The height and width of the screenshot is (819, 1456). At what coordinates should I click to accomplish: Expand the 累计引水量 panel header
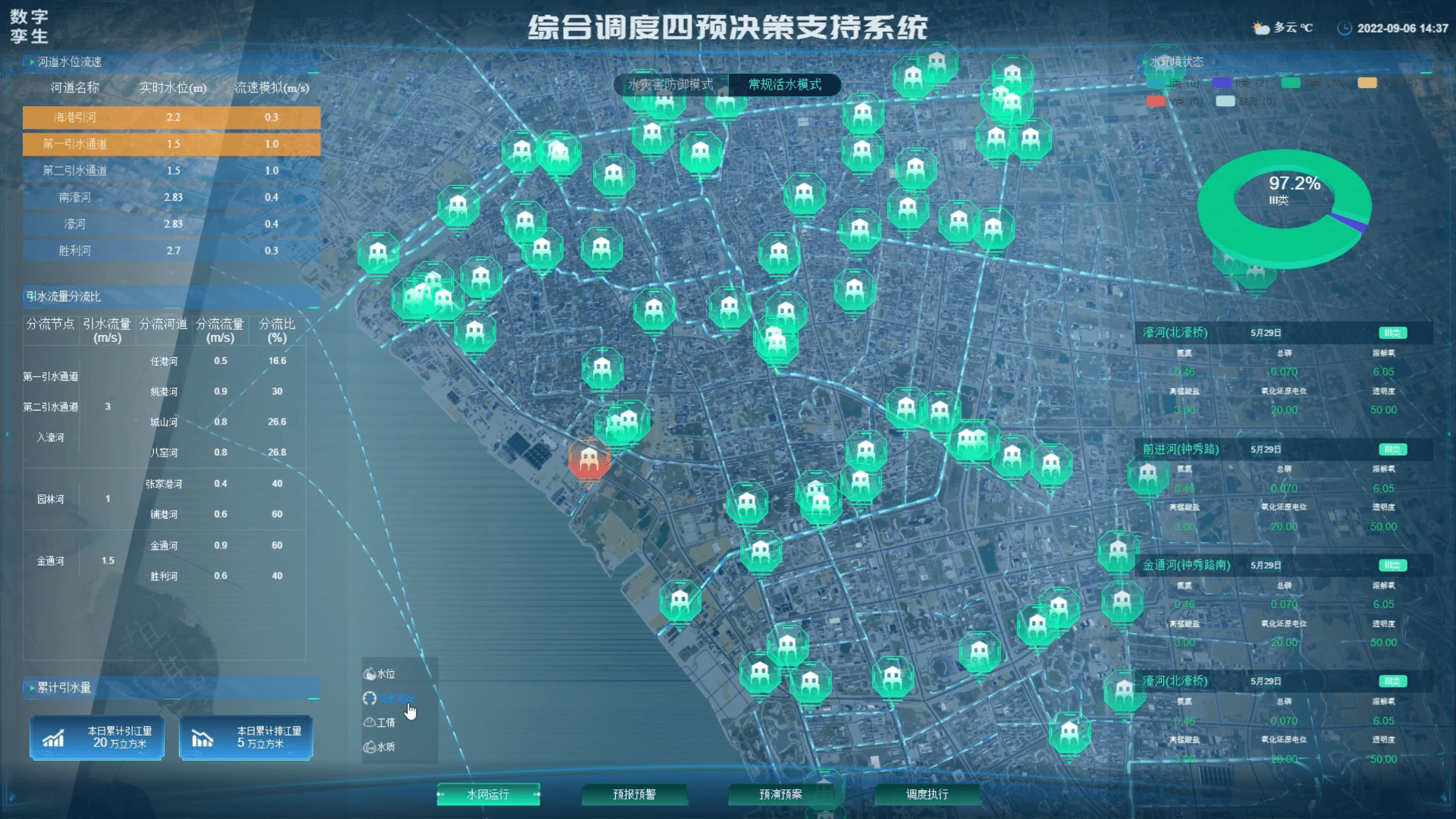[x=64, y=688]
